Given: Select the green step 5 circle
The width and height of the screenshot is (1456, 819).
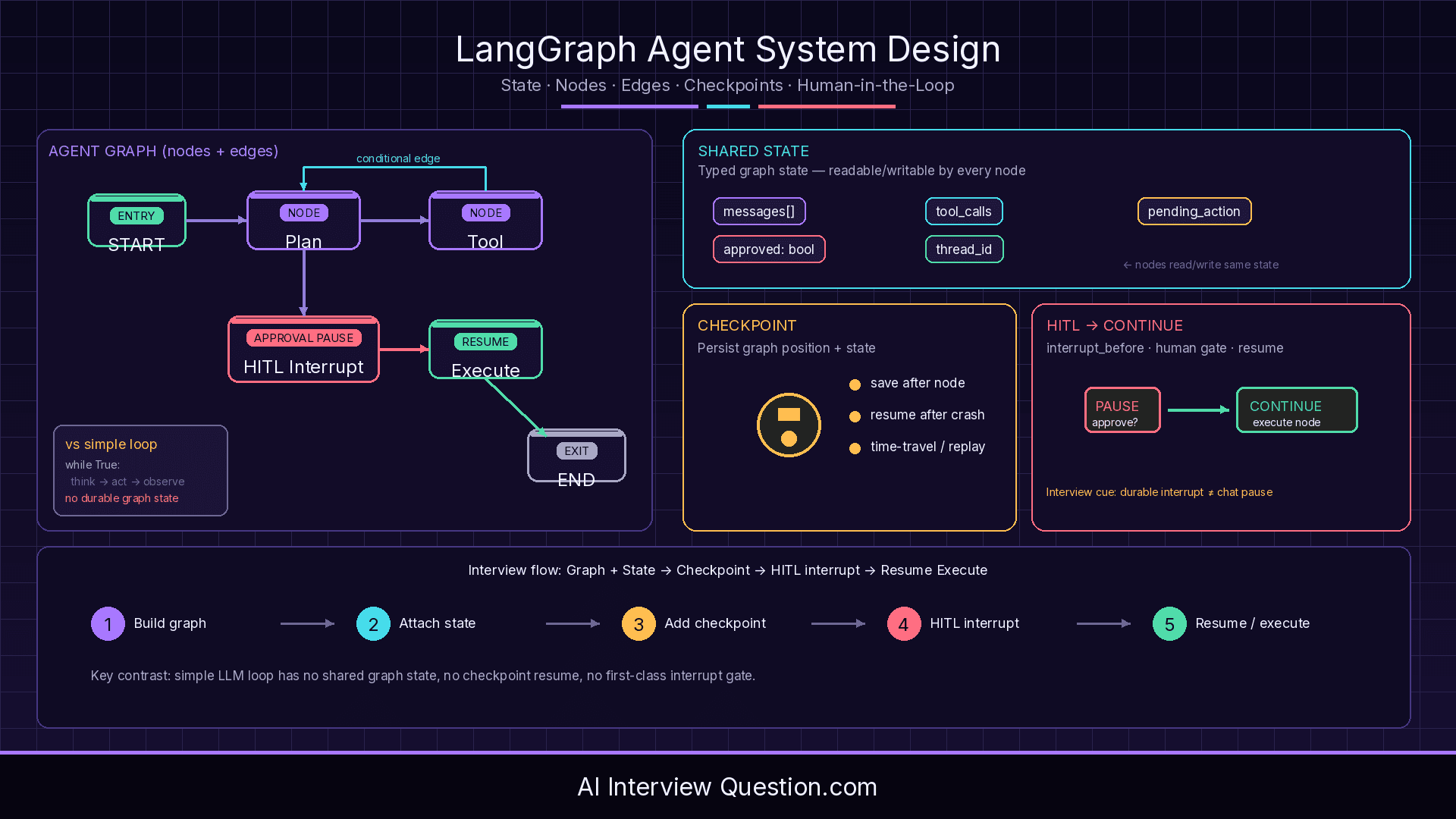Looking at the screenshot, I should (1169, 623).
